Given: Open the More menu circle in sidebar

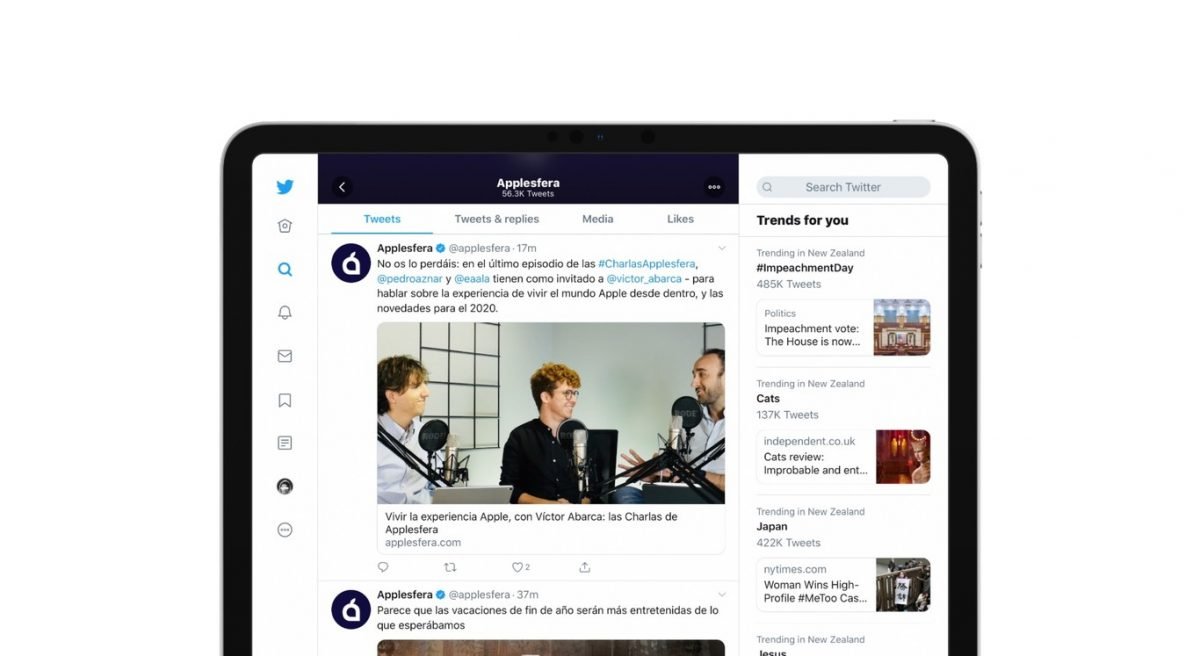Looking at the screenshot, I should point(285,530).
